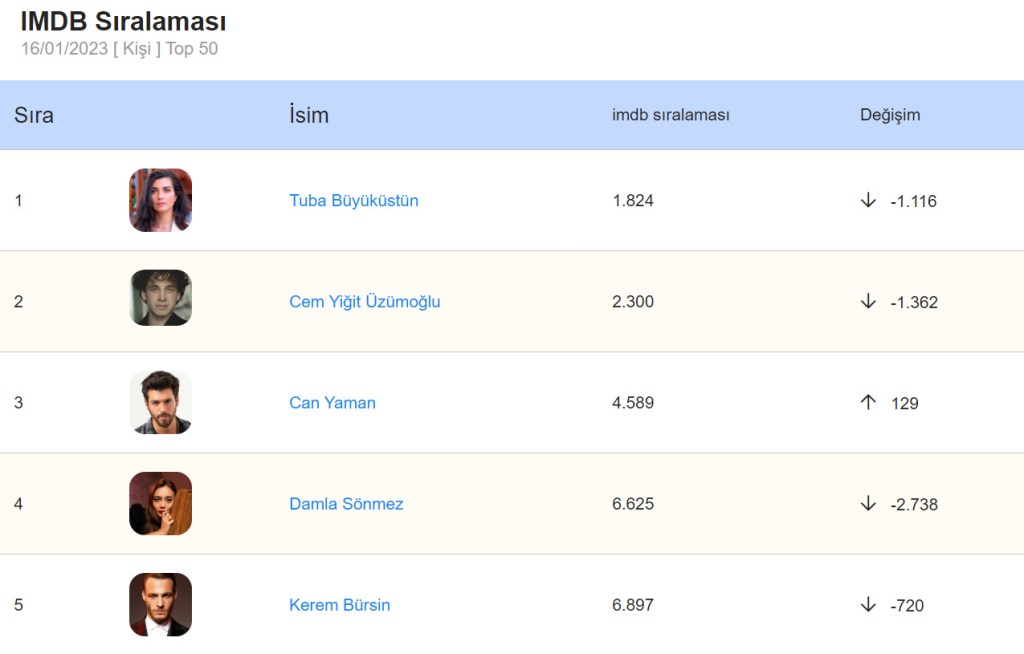The width and height of the screenshot is (1024, 654).
Task: Click the down arrow next to -720
Action: coord(868,604)
